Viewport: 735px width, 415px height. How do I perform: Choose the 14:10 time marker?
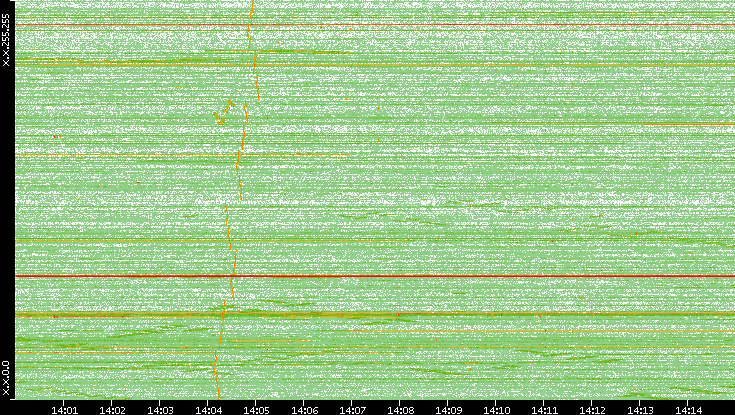[x=496, y=410]
